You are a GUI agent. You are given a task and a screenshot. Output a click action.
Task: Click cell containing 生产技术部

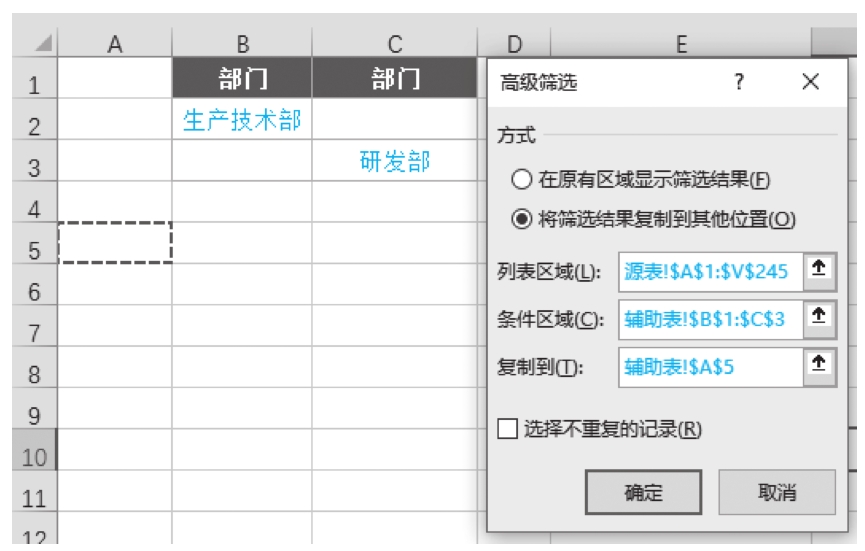coord(242,121)
